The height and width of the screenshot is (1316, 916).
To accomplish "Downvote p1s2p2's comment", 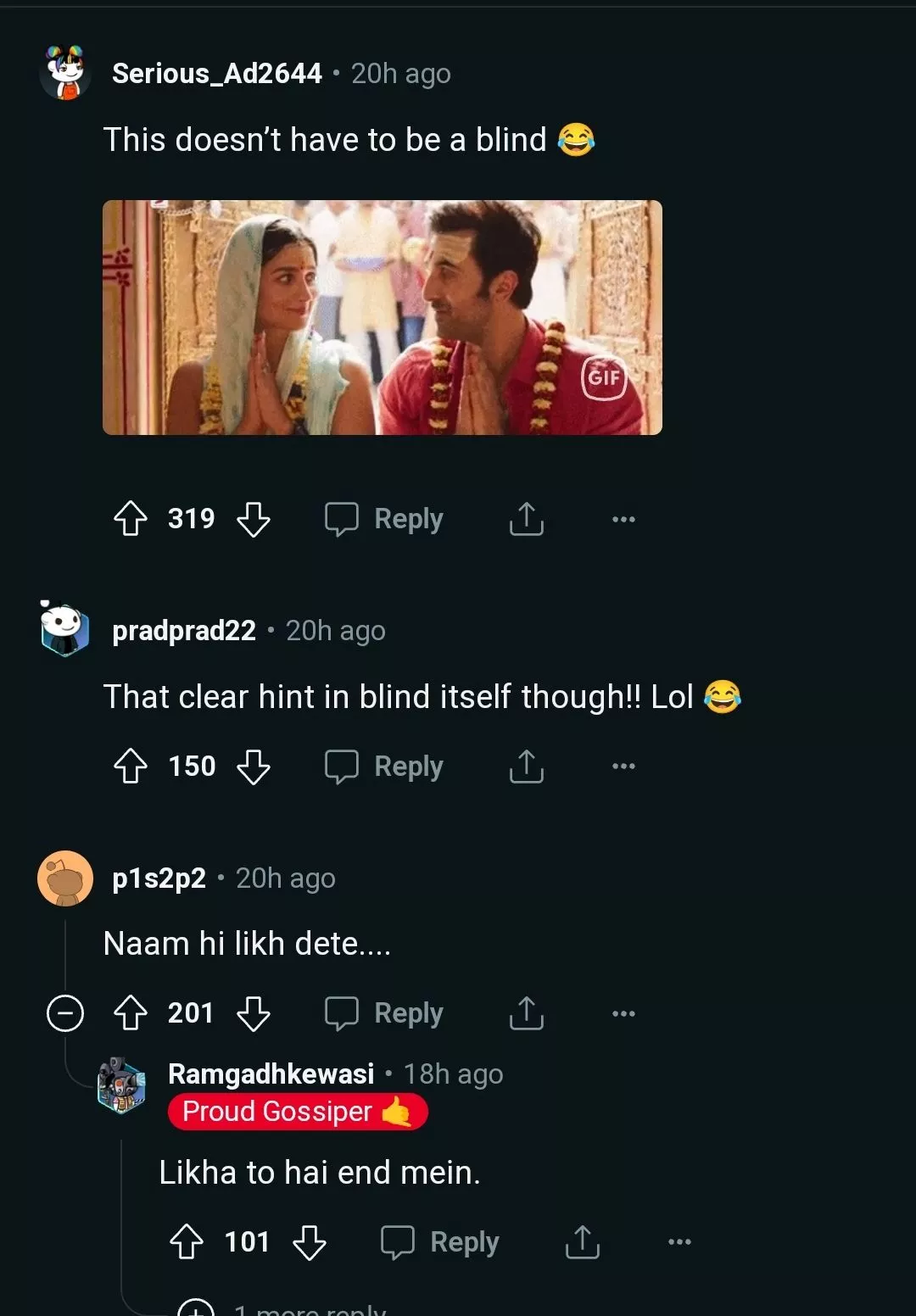I will coord(253,1013).
